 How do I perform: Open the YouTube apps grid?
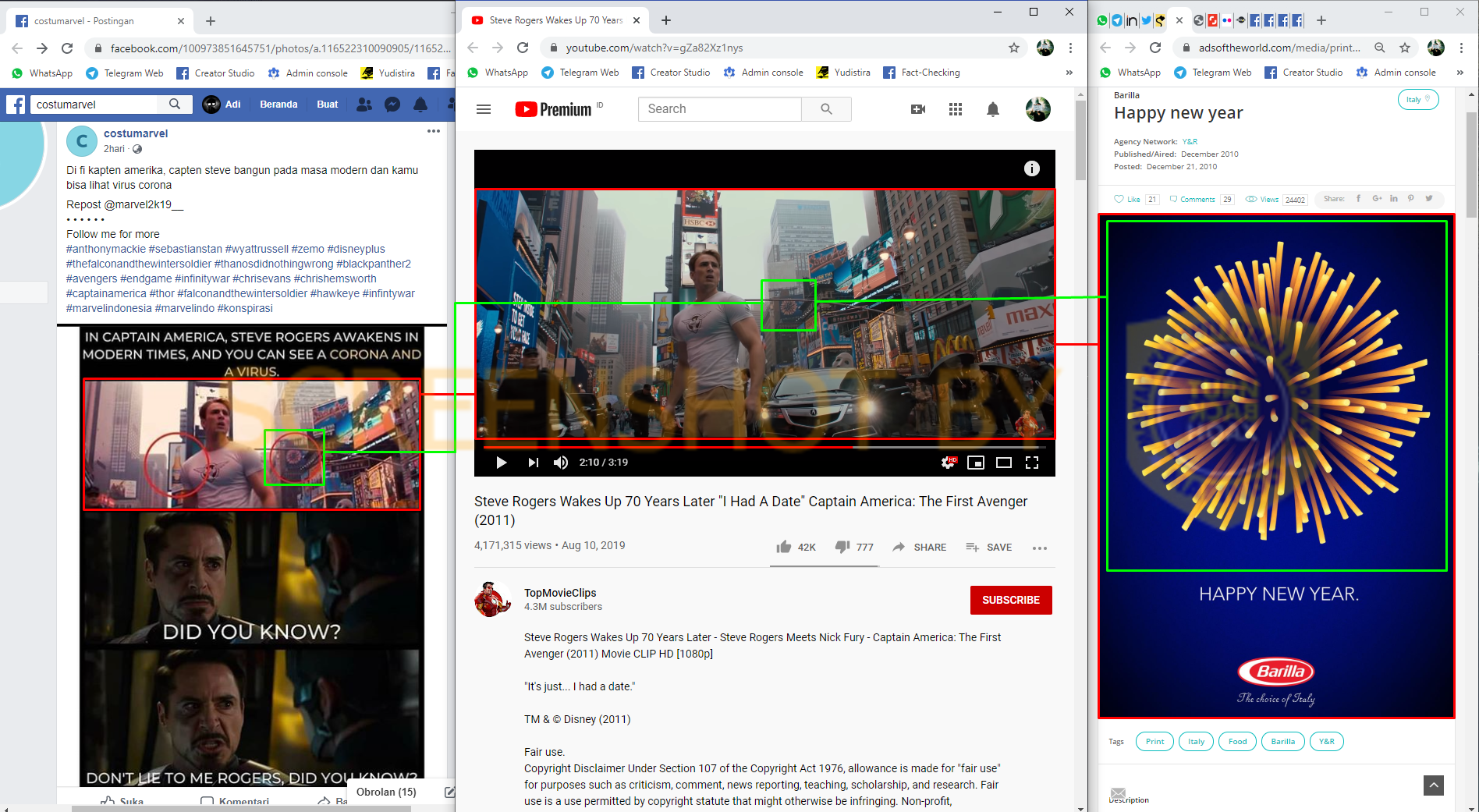956,109
